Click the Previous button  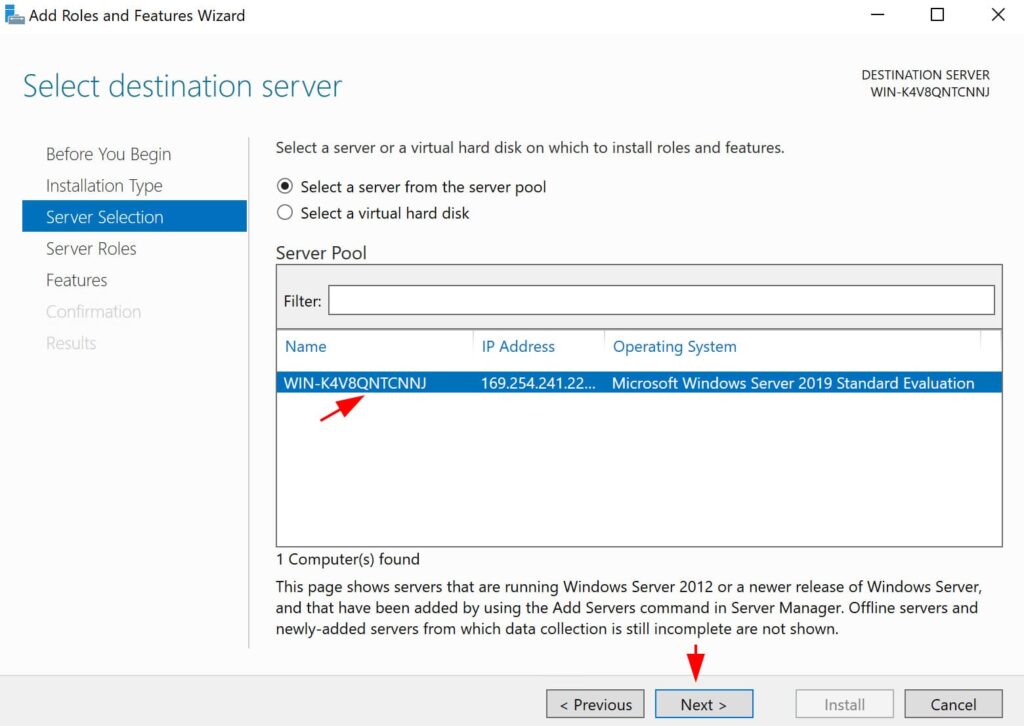(596, 704)
